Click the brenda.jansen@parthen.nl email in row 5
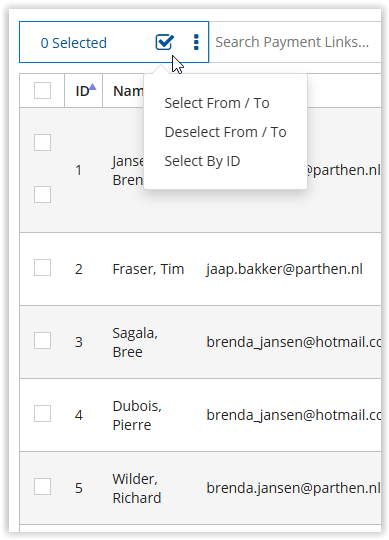The image size is (389, 540). (293, 488)
